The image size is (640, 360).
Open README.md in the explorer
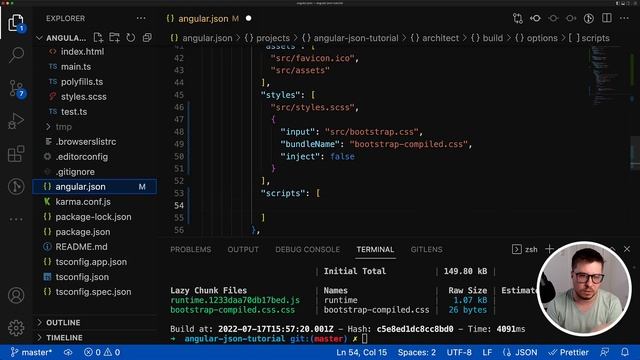click(x=81, y=247)
